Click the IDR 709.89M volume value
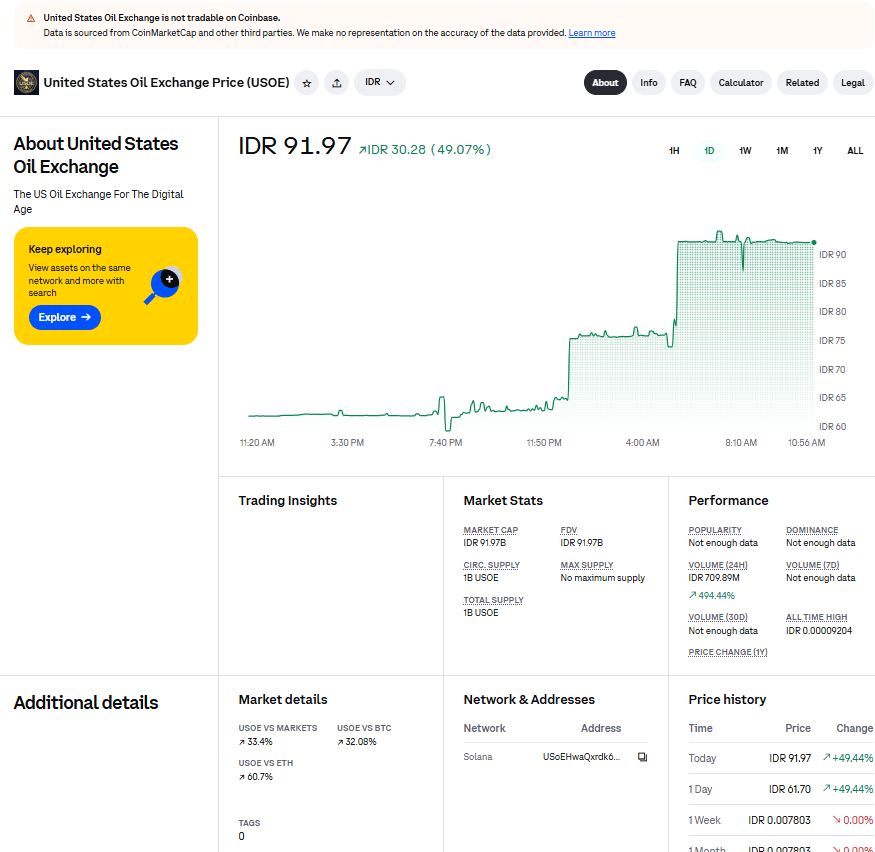This screenshot has width=875, height=852. click(x=714, y=578)
